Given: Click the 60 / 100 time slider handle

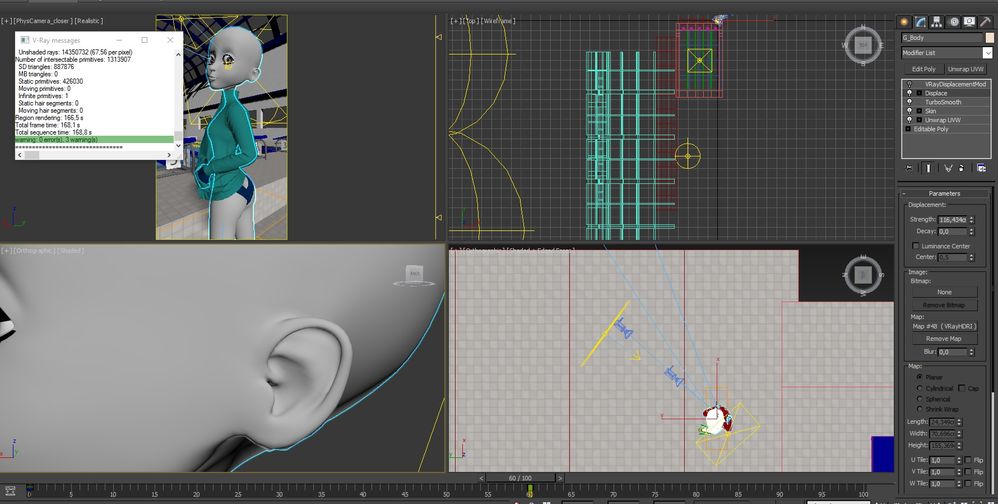Looking at the screenshot, I should pyautogui.click(x=520, y=478).
